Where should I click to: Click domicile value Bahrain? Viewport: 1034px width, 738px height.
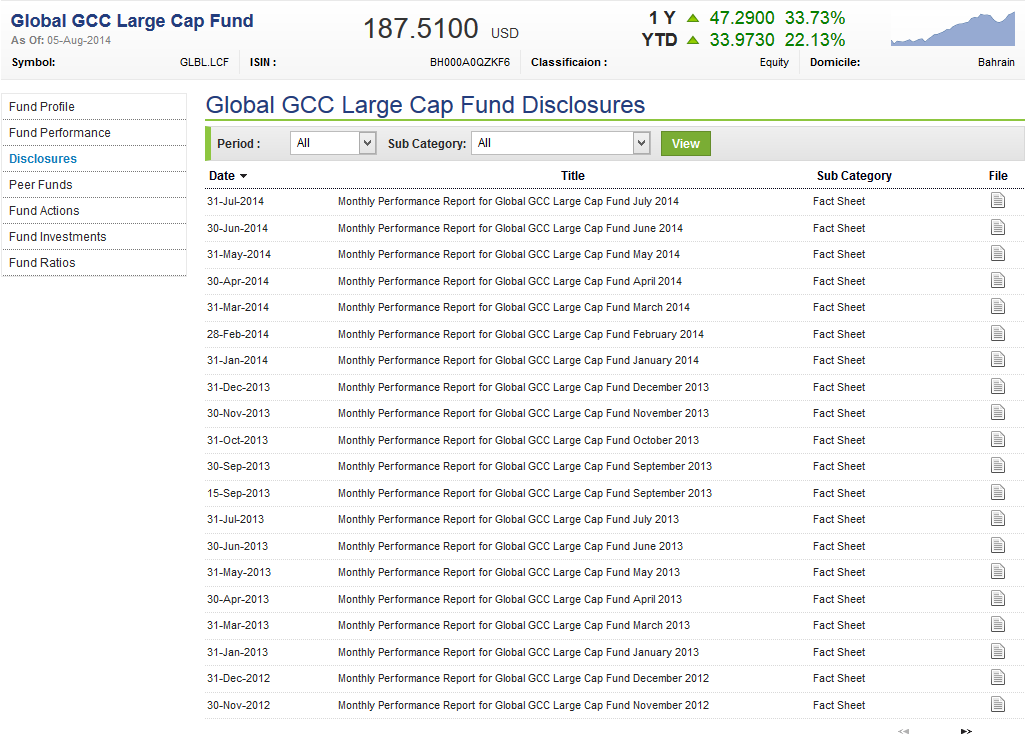pos(996,63)
